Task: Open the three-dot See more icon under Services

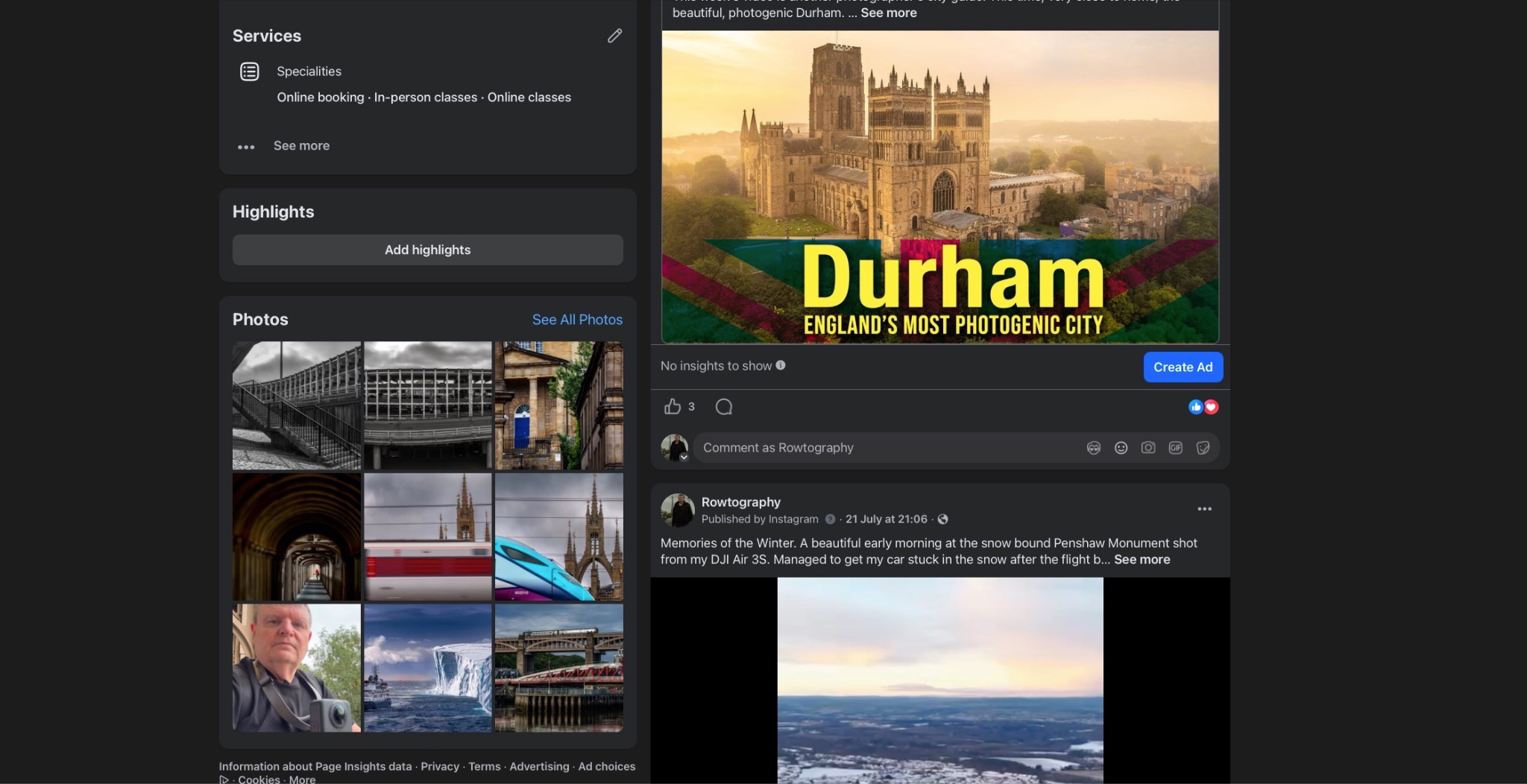Action: [x=246, y=147]
